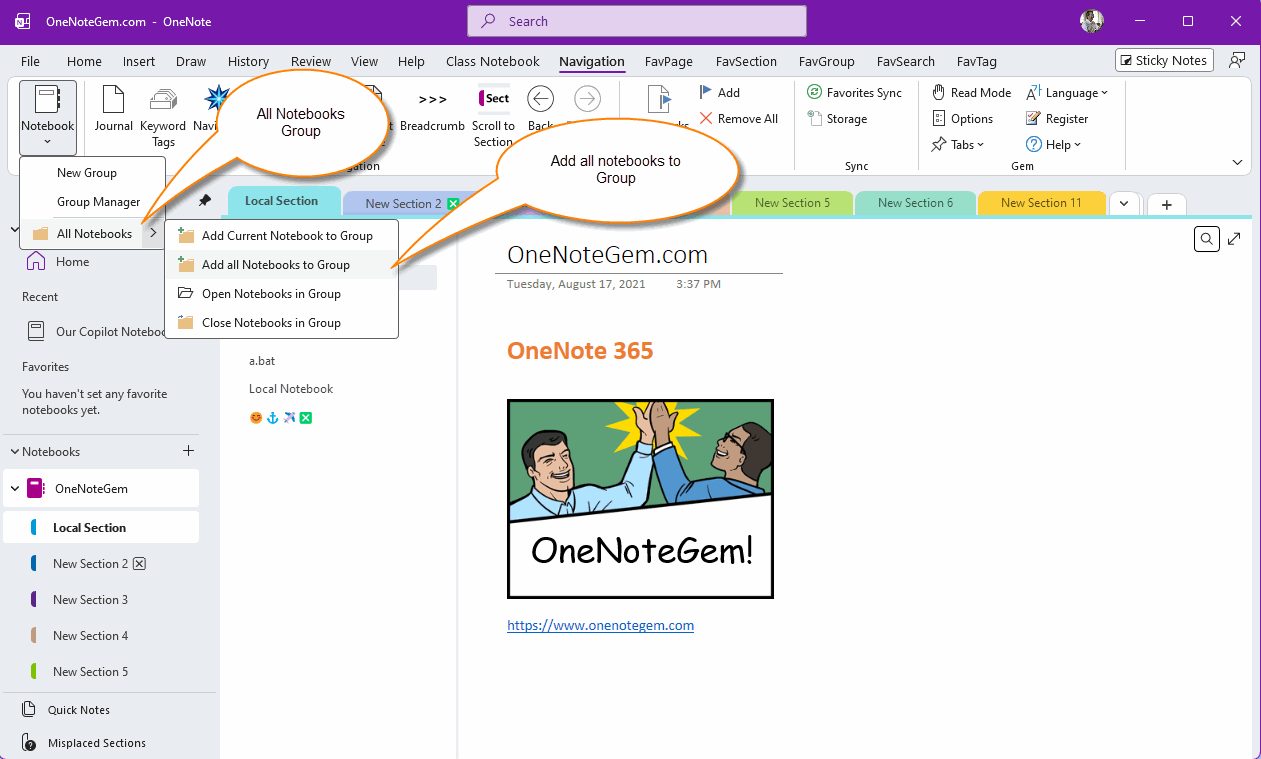
Task: Click the Breadcrumb button
Action: (x=432, y=109)
